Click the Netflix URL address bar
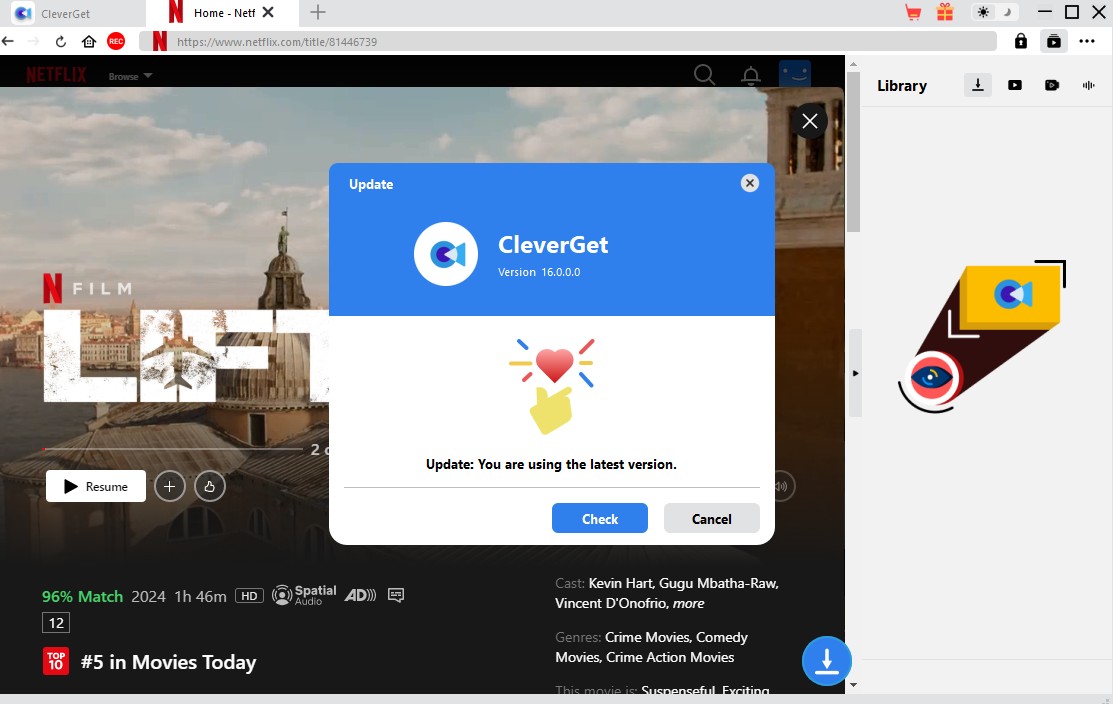Screen dimensions: 1113x704 coord(568,41)
